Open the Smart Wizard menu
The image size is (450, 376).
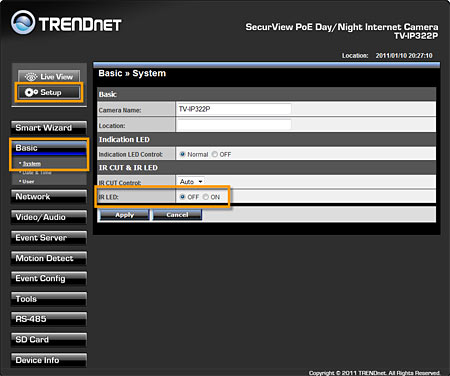pyautogui.click(x=49, y=128)
